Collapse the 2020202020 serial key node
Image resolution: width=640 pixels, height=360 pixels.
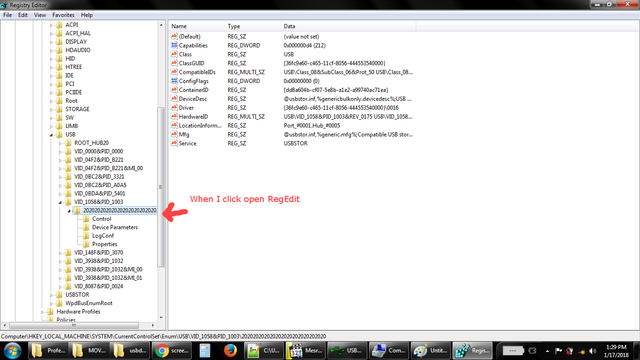point(69,211)
